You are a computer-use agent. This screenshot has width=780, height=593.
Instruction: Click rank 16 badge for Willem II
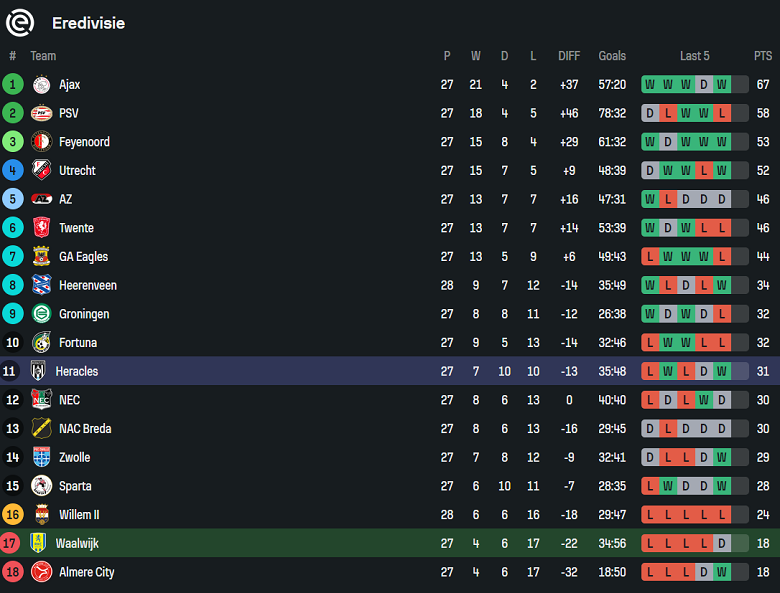click(13, 515)
